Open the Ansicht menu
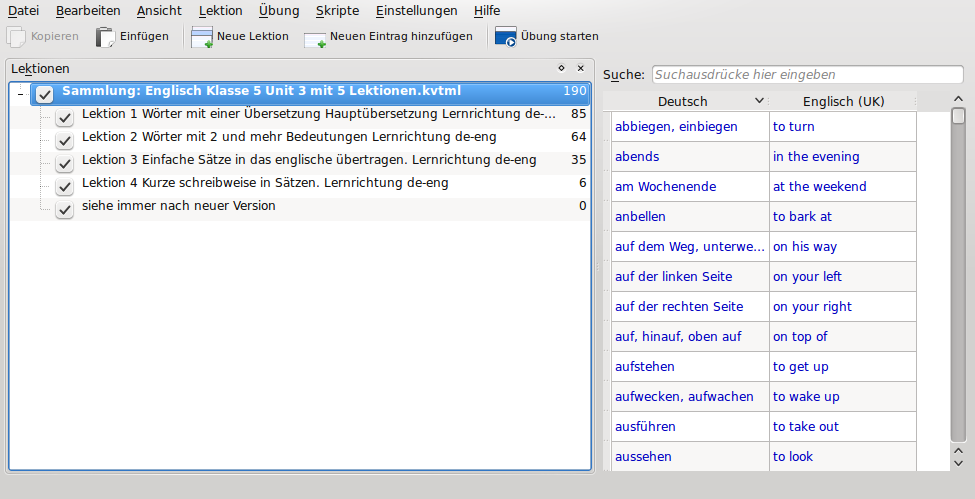The width and height of the screenshot is (975, 499). [x=159, y=11]
